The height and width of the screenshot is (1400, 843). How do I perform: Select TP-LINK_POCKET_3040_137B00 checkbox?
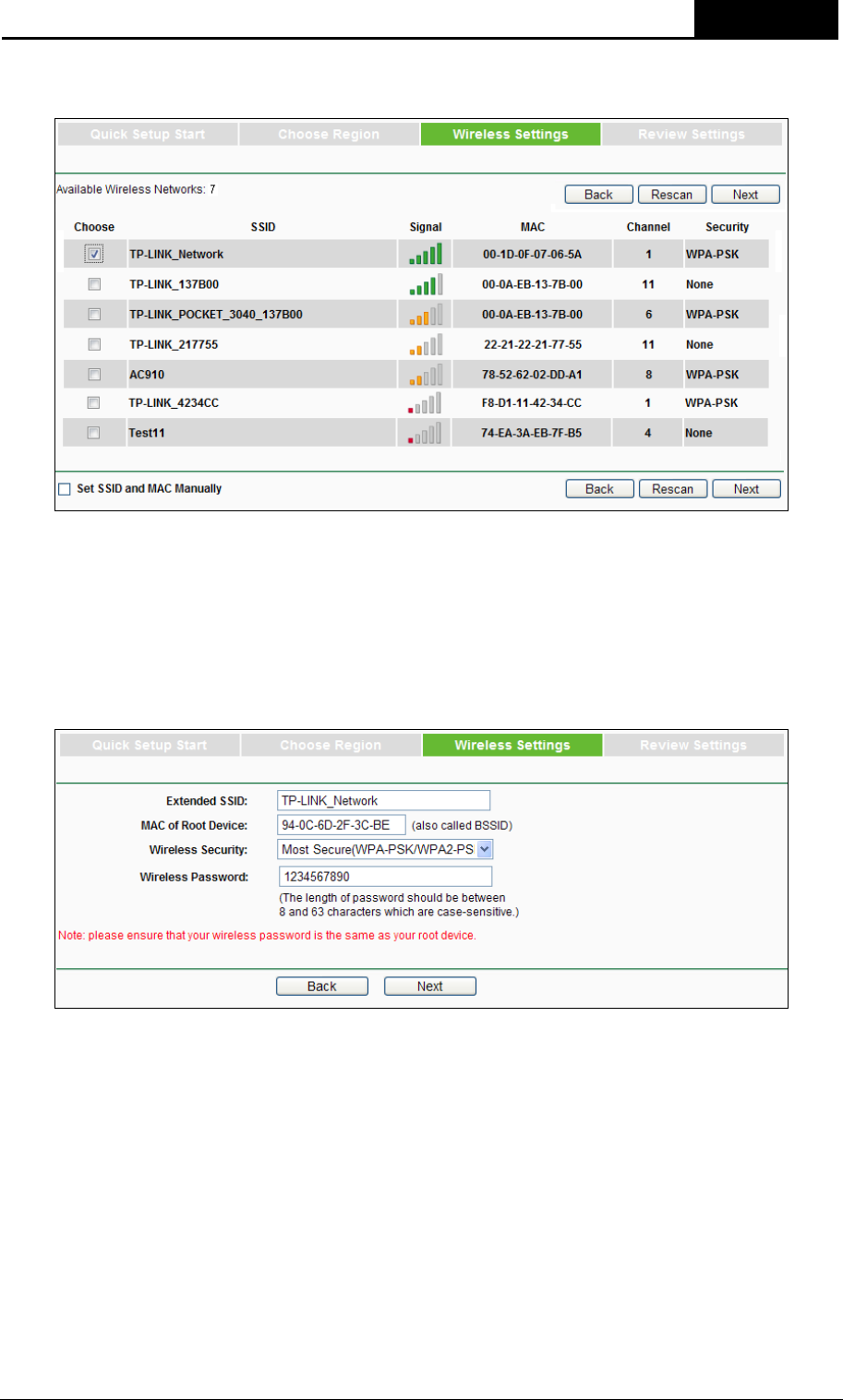94,315
